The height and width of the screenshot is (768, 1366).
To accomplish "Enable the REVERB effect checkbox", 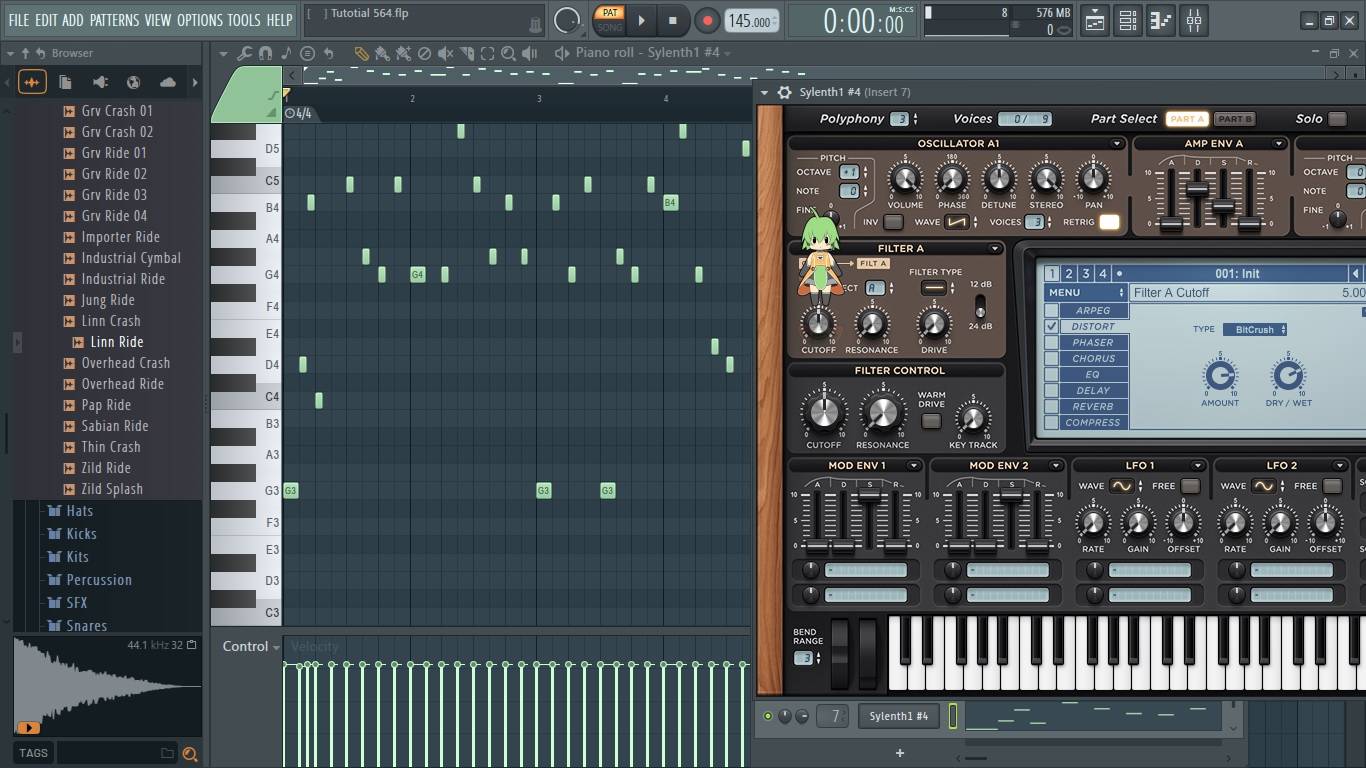I will click(x=1051, y=406).
